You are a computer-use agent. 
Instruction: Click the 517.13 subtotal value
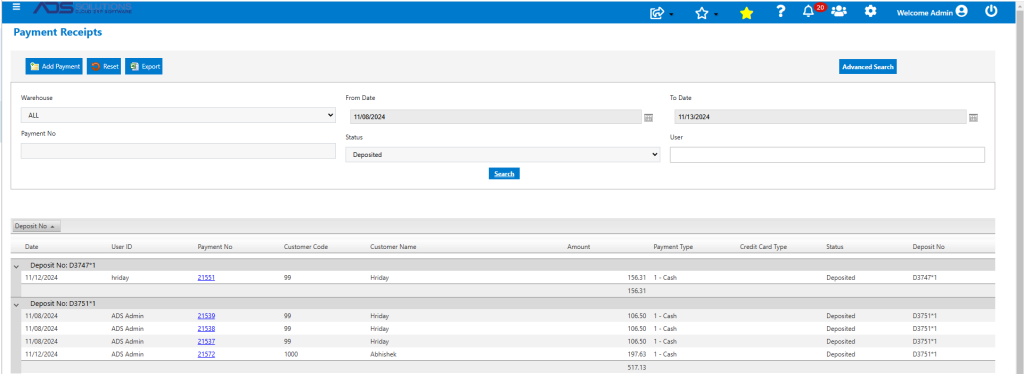coord(637,367)
